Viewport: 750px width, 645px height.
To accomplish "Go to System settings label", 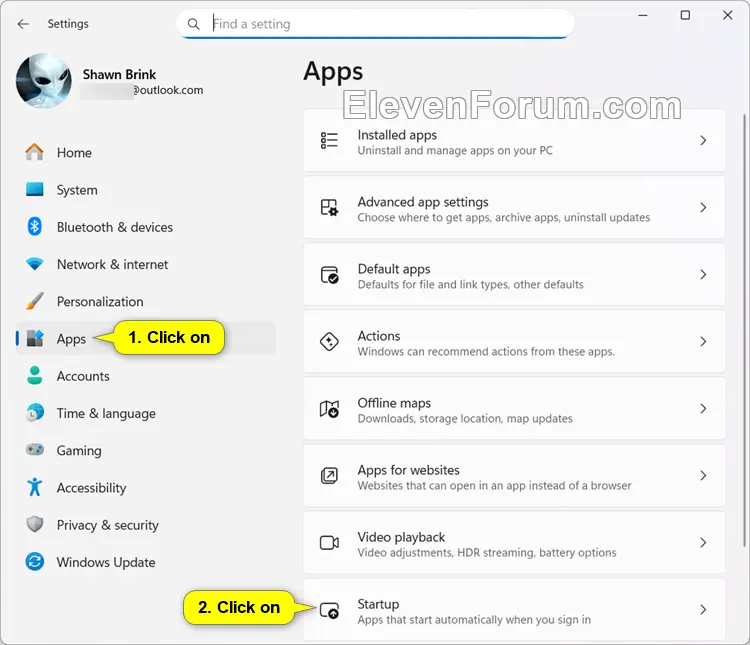I will (77, 190).
